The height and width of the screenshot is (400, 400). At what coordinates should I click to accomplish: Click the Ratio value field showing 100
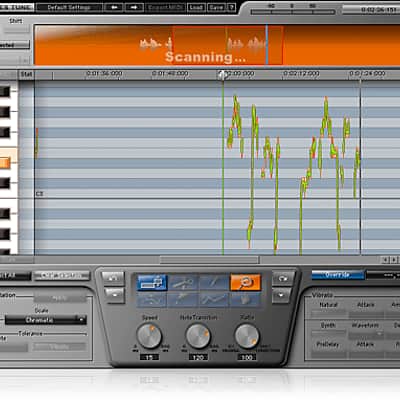tap(247, 357)
